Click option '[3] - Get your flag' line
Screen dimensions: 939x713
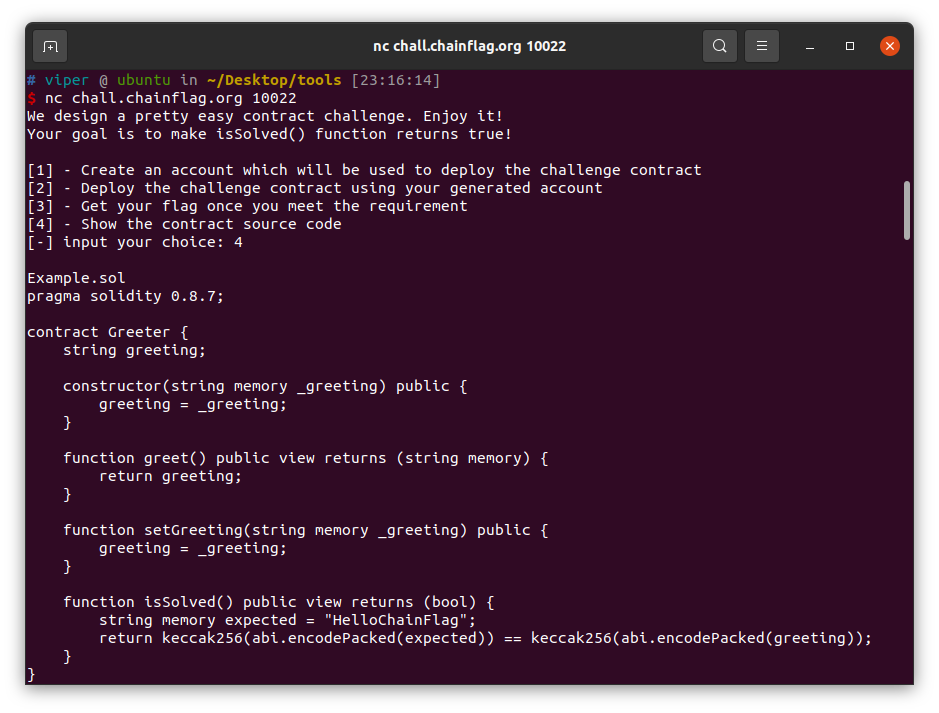pyautogui.click(x=247, y=206)
